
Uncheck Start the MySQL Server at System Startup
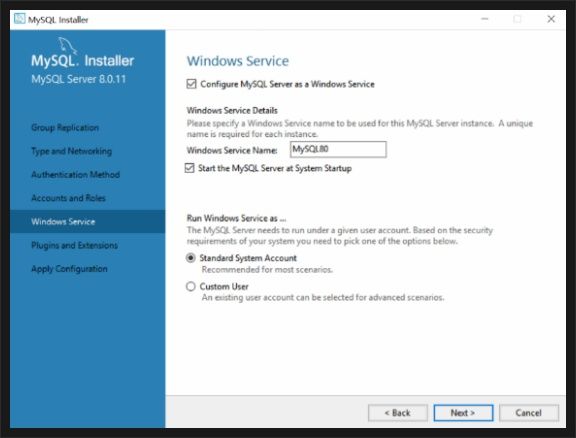coord(190,168)
